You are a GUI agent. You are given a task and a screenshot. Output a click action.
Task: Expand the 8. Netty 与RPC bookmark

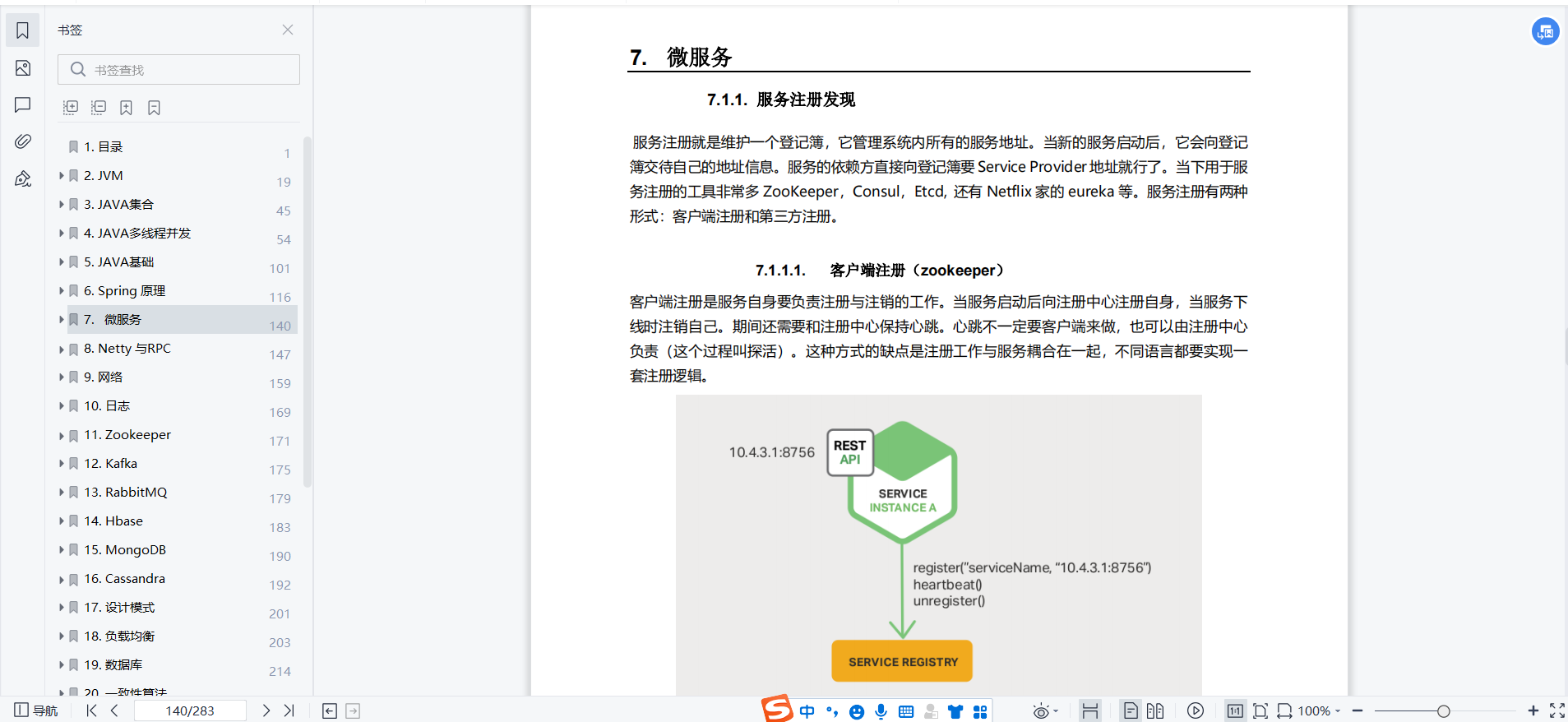click(x=62, y=349)
